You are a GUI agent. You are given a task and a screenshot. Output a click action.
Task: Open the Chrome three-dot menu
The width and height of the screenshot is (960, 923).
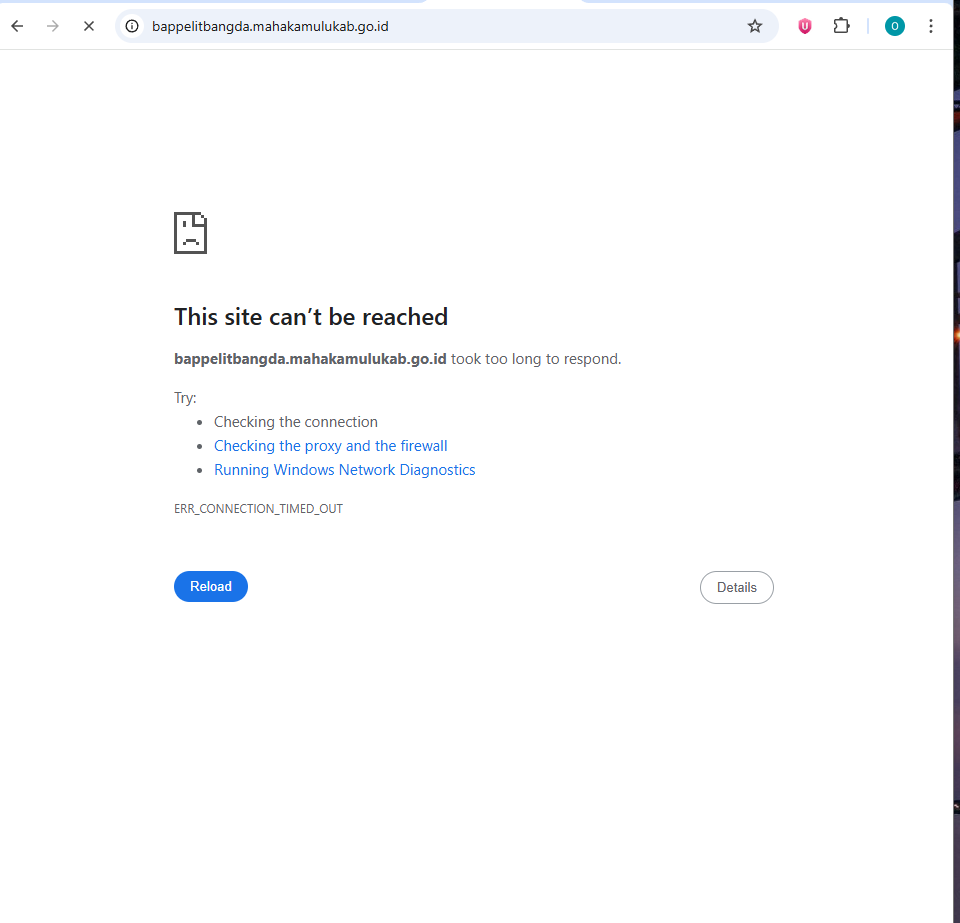click(931, 26)
